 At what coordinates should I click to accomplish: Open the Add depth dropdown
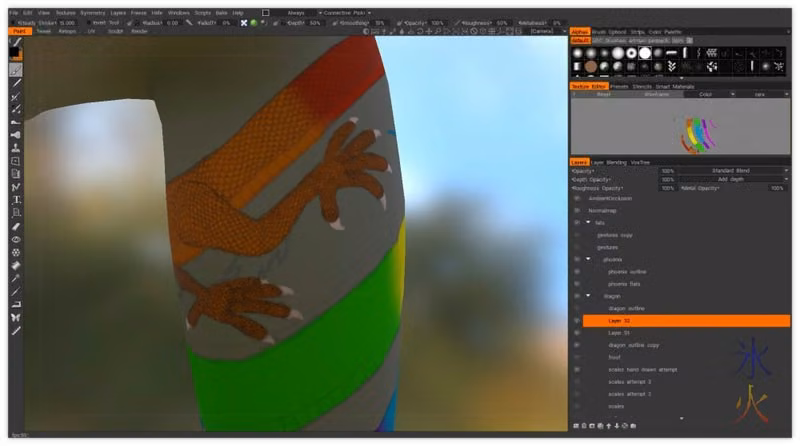(x=734, y=180)
